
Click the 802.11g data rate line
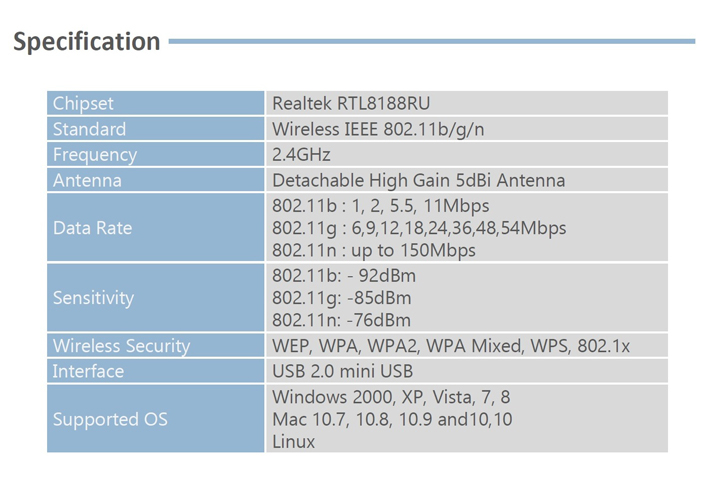click(419, 228)
